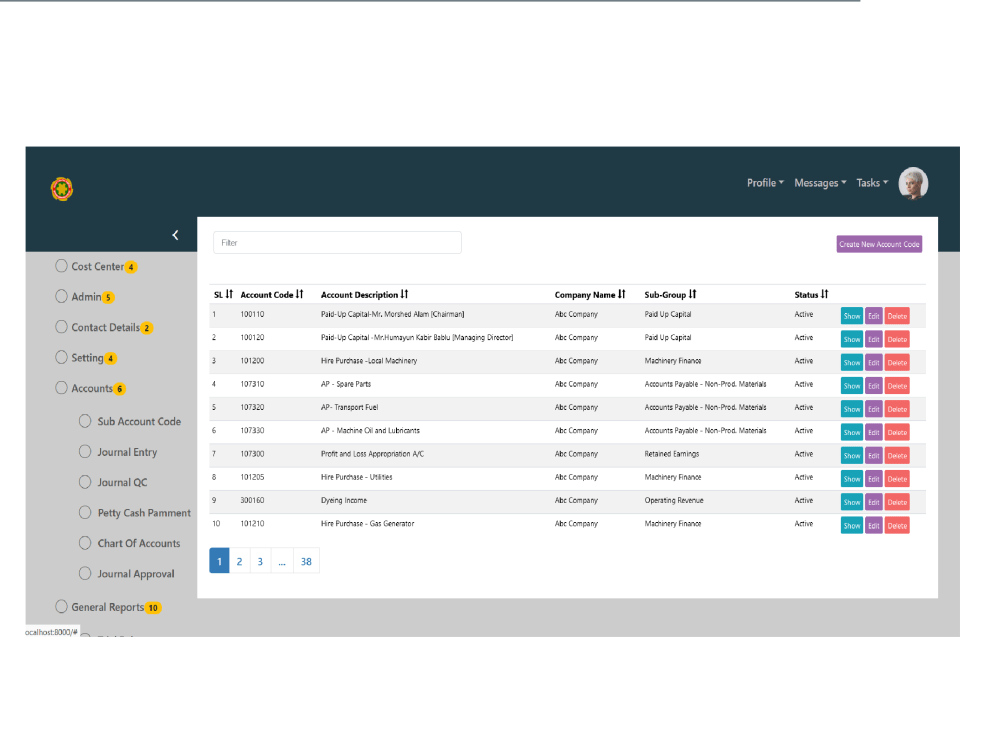Delete account 107330 Machine Oil row
The height and width of the screenshot is (750, 1000).
point(897,432)
